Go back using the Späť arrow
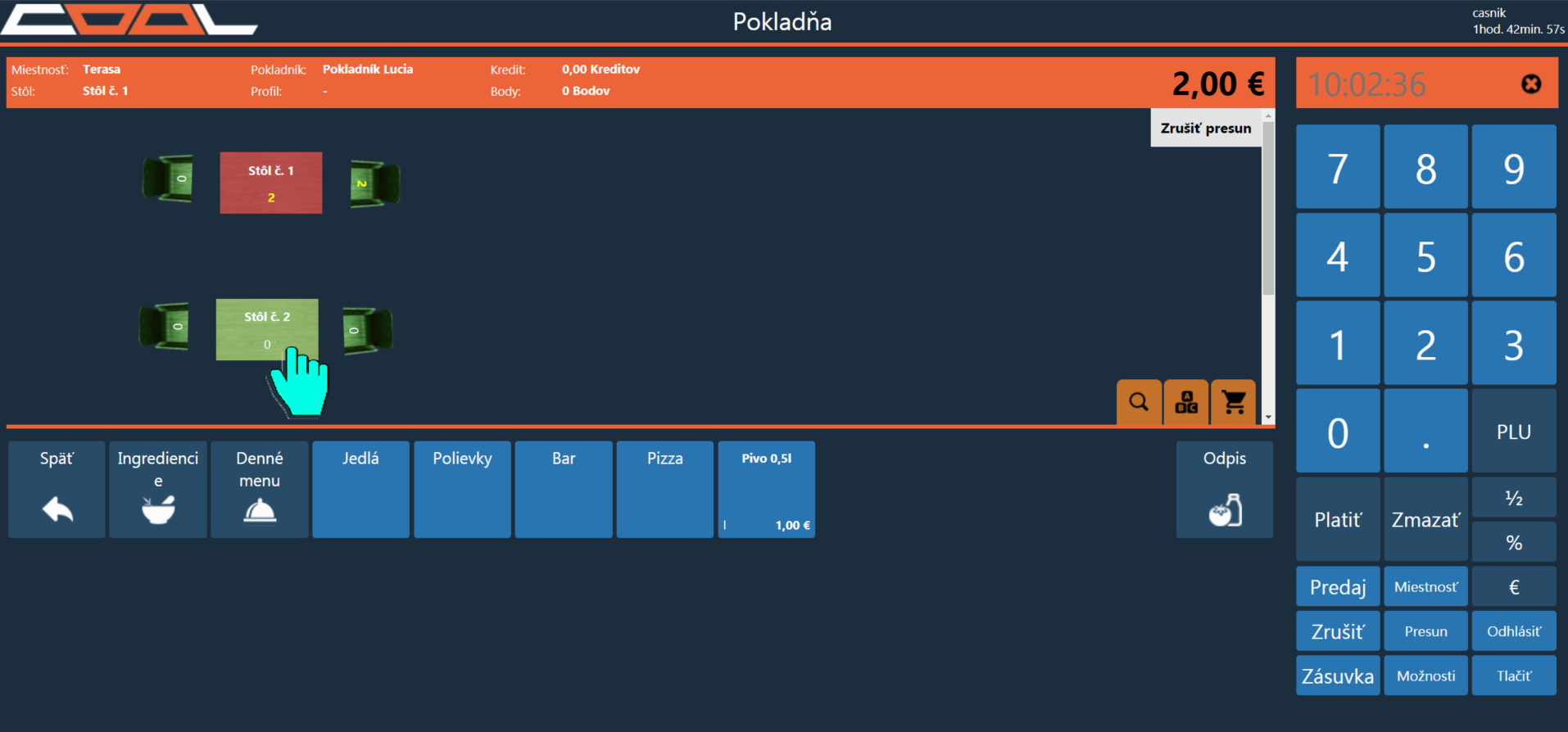The height and width of the screenshot is (732, 1568). point(57,490)
